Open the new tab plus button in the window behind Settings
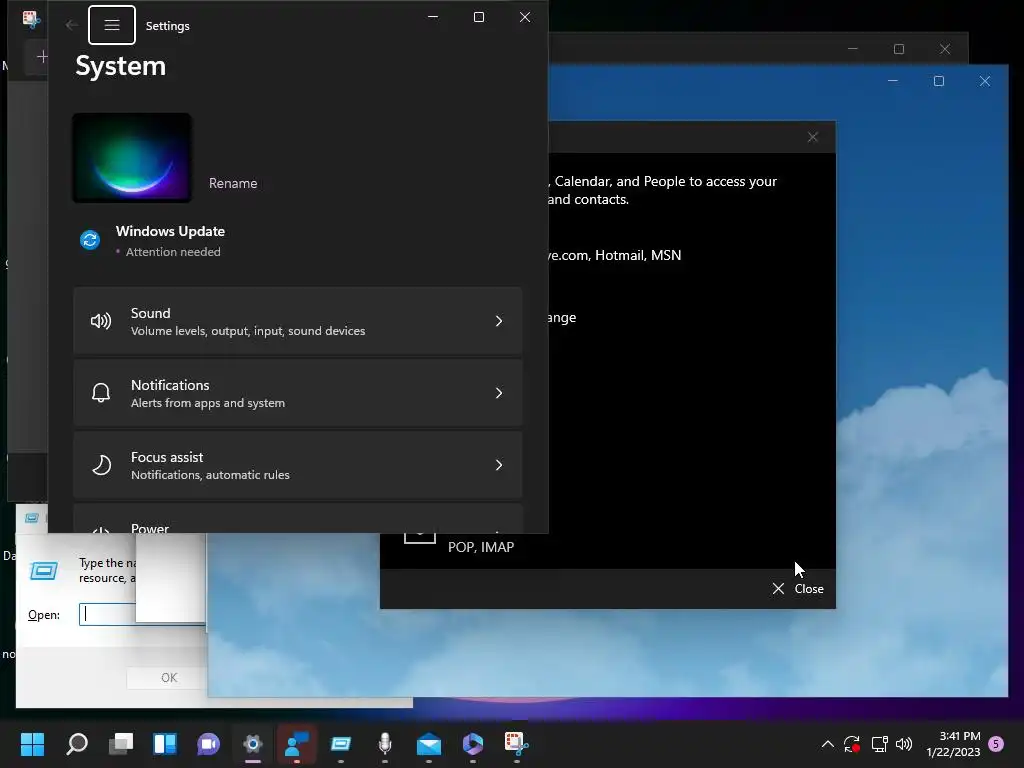 [x=42, y=57]
